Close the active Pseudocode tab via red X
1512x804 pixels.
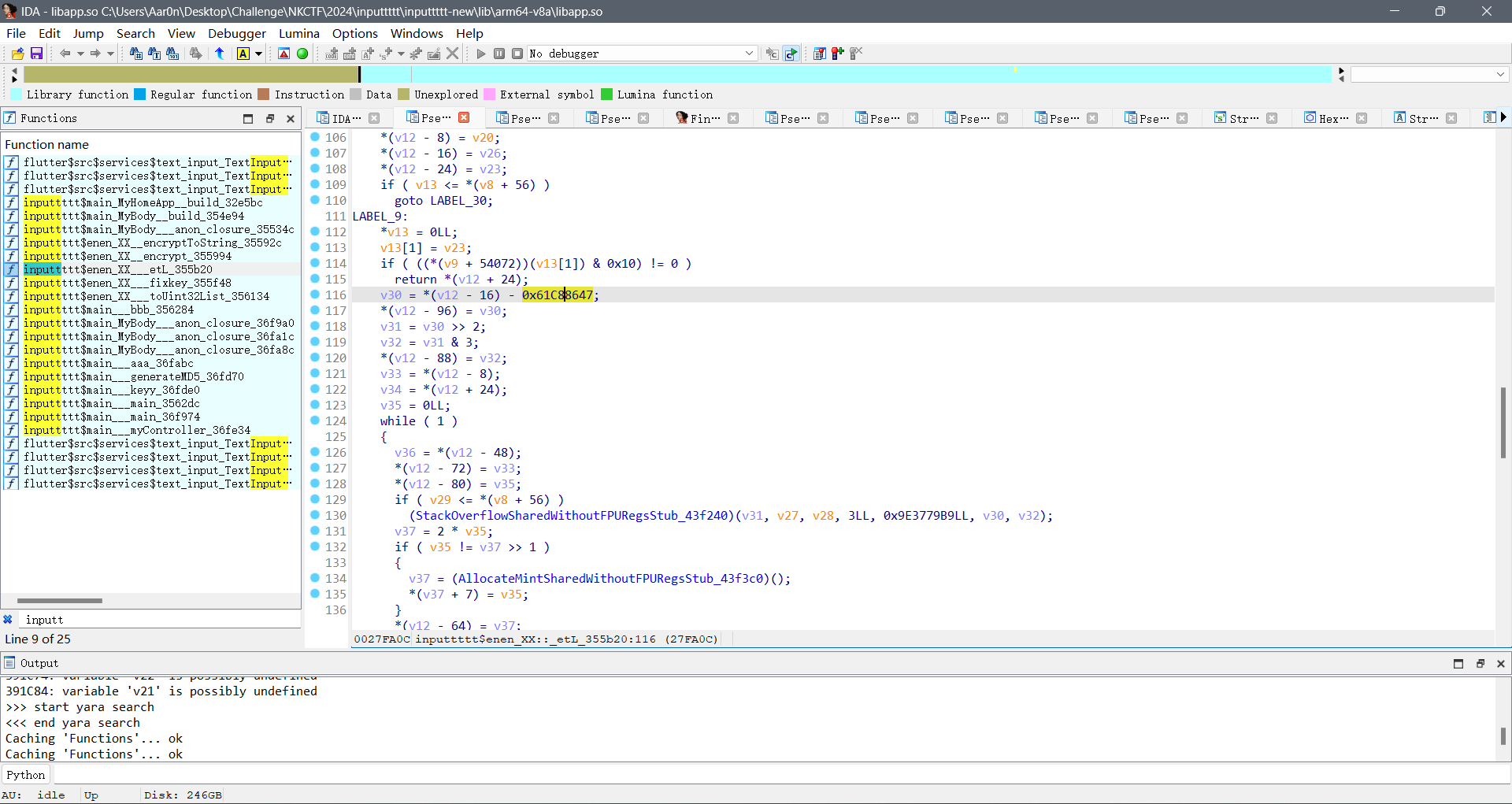(x=464, y=117)
